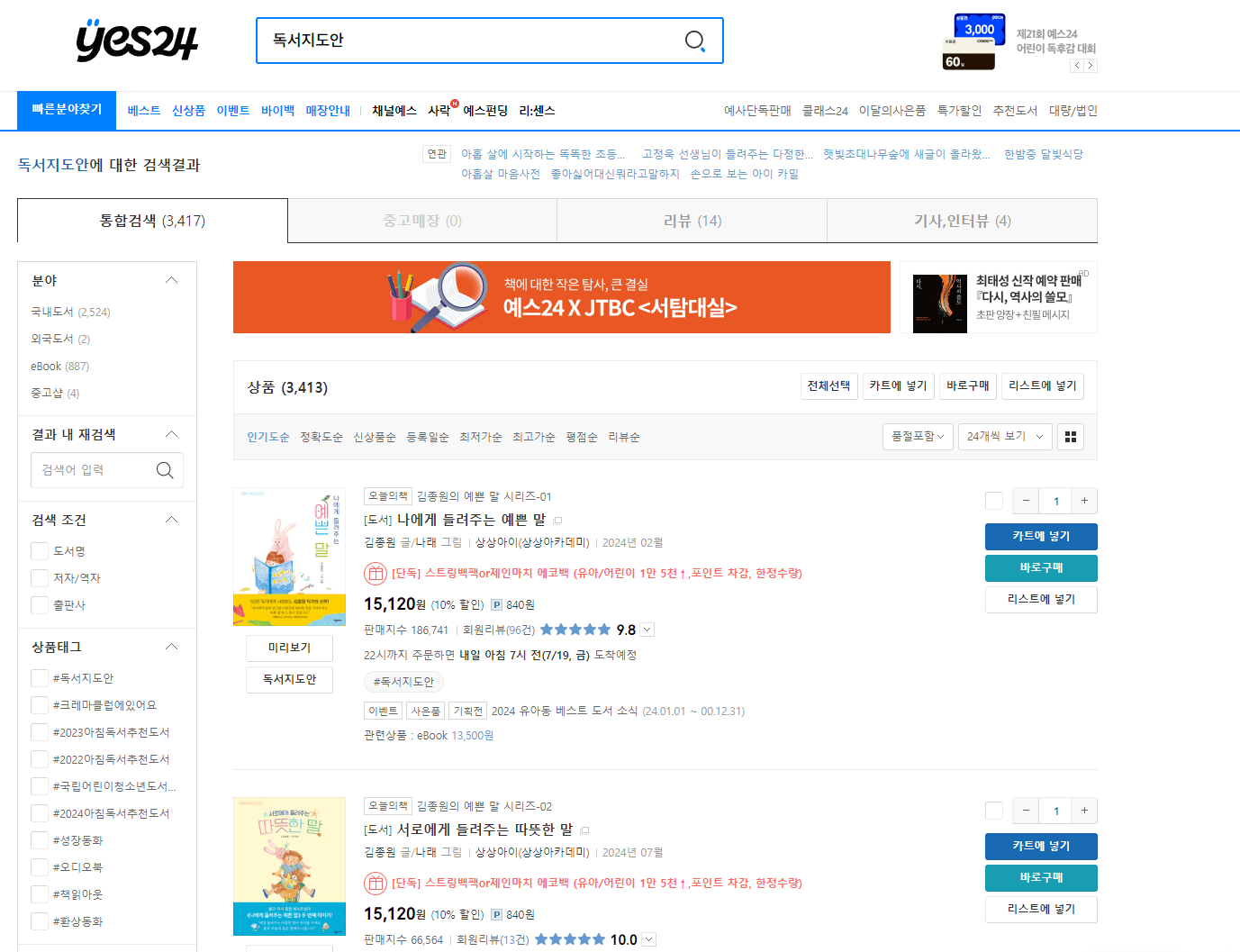Click 바로구매 for the first book

tap(1041, 568)
